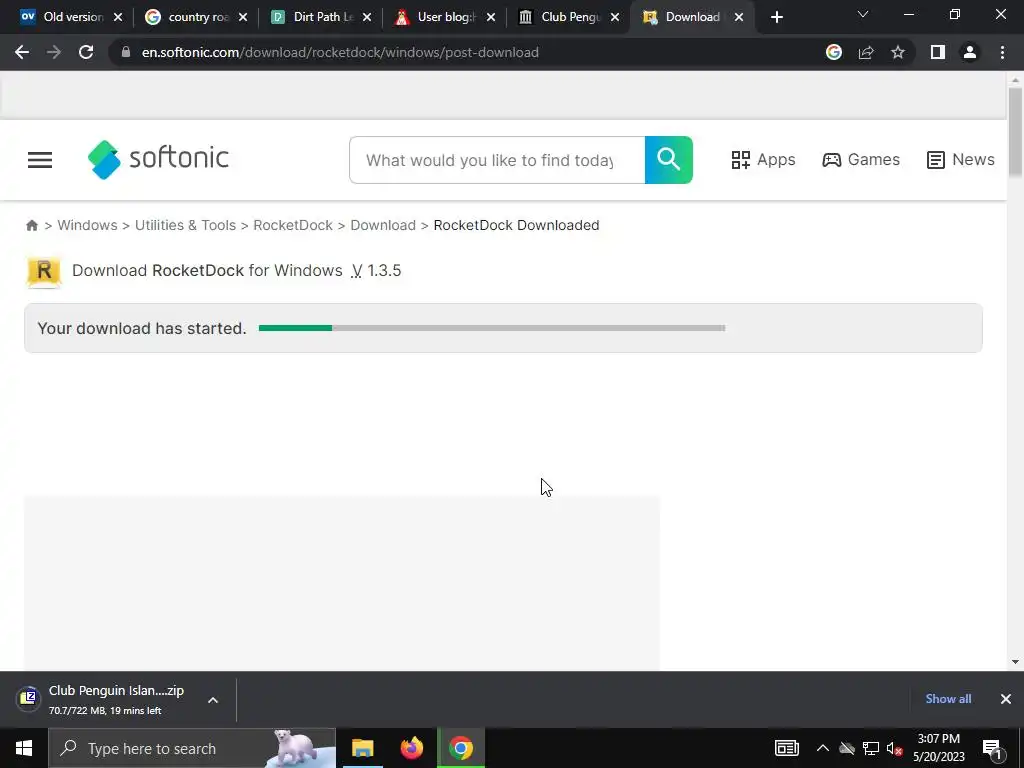
Task: Open the Utilities & Tools breadcrumb link
Action: point(185,225)
